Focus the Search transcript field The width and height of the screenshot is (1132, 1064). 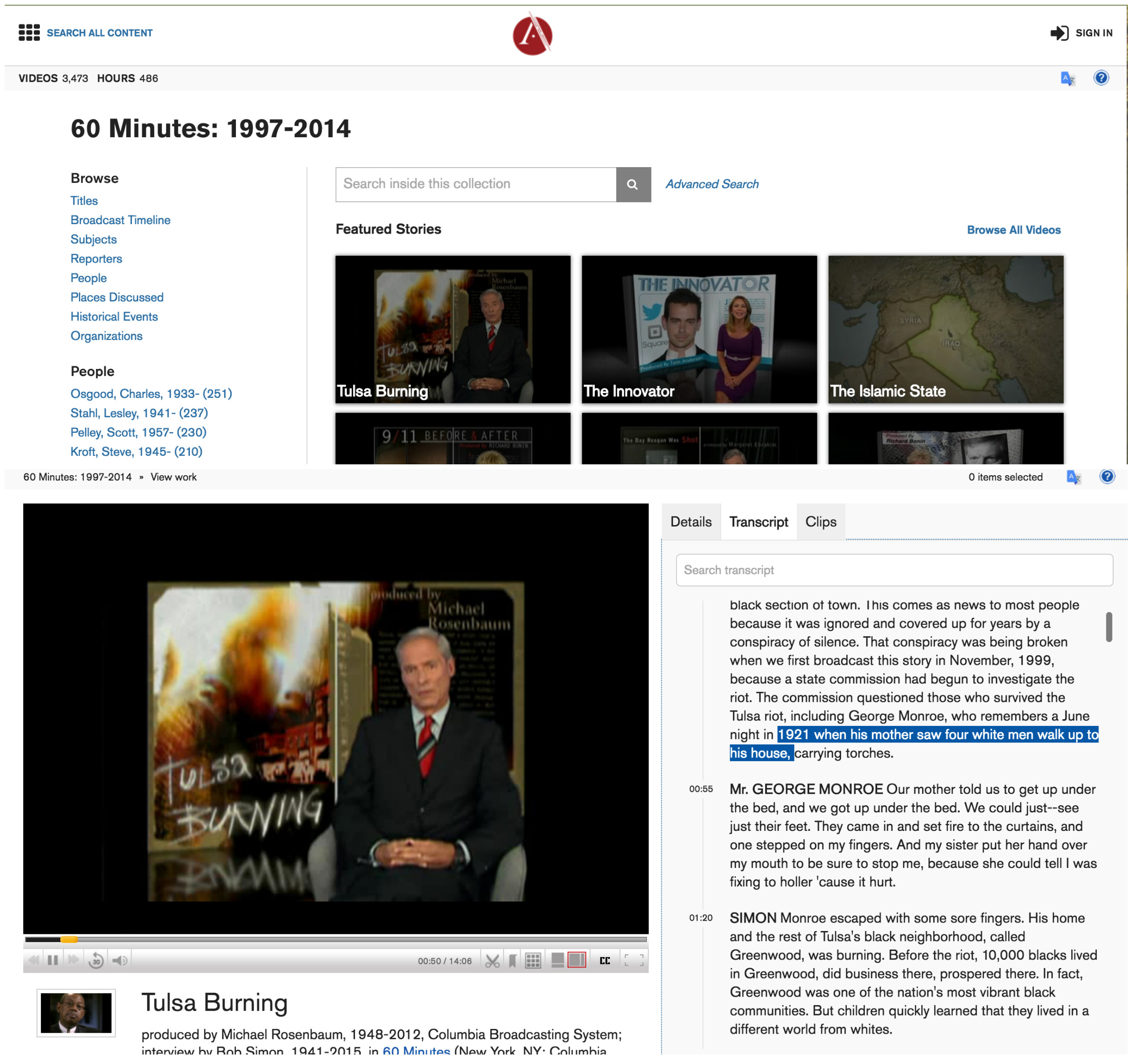tap(894, 570)
